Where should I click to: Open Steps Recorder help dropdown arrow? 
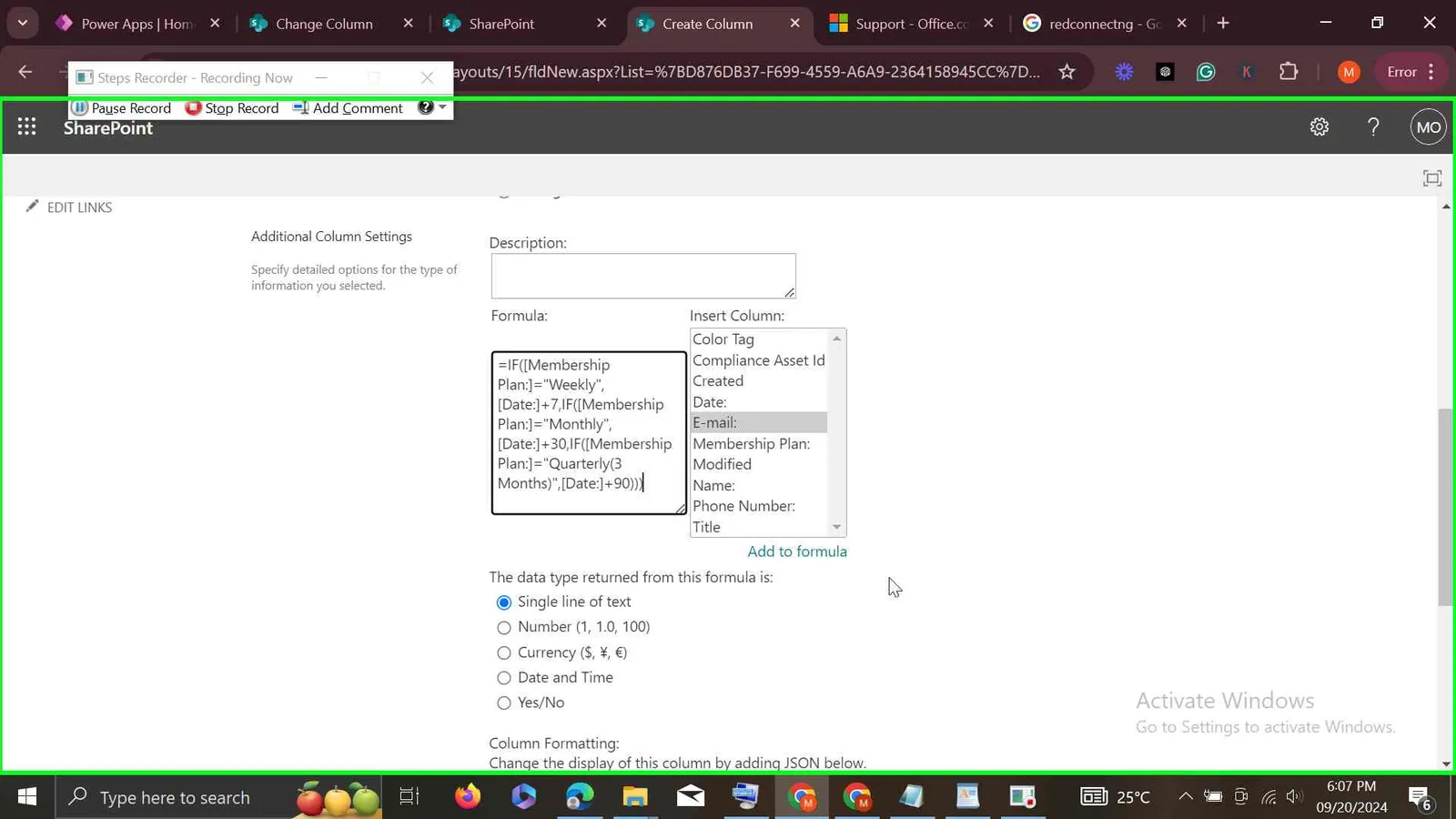[x=442, y=107]
